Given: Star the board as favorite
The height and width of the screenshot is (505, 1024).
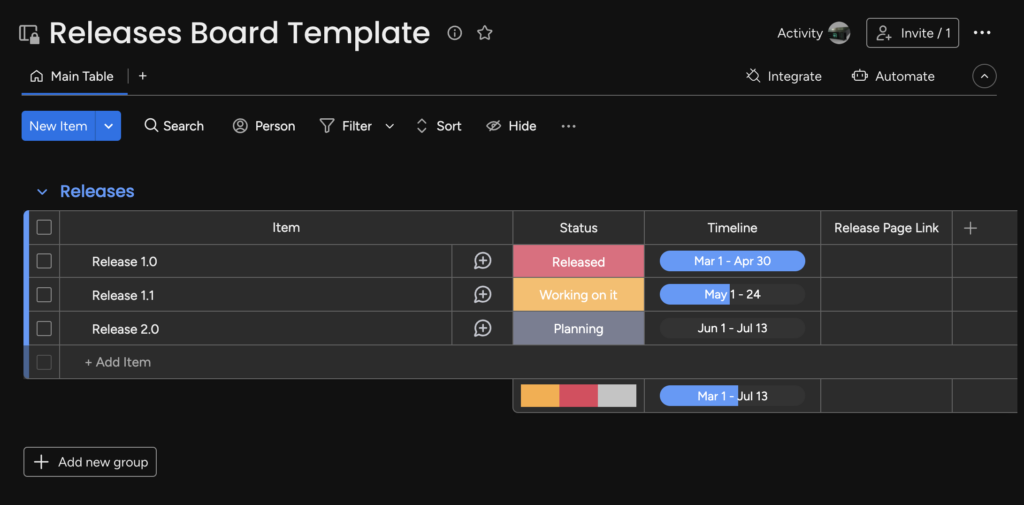Looking at the screenshot, I should click(x=485, y=33).
